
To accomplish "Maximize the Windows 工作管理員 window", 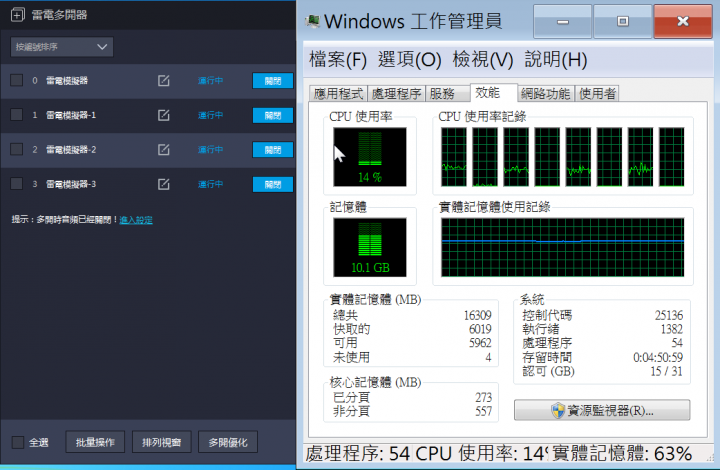I will (x=623, y=21).
